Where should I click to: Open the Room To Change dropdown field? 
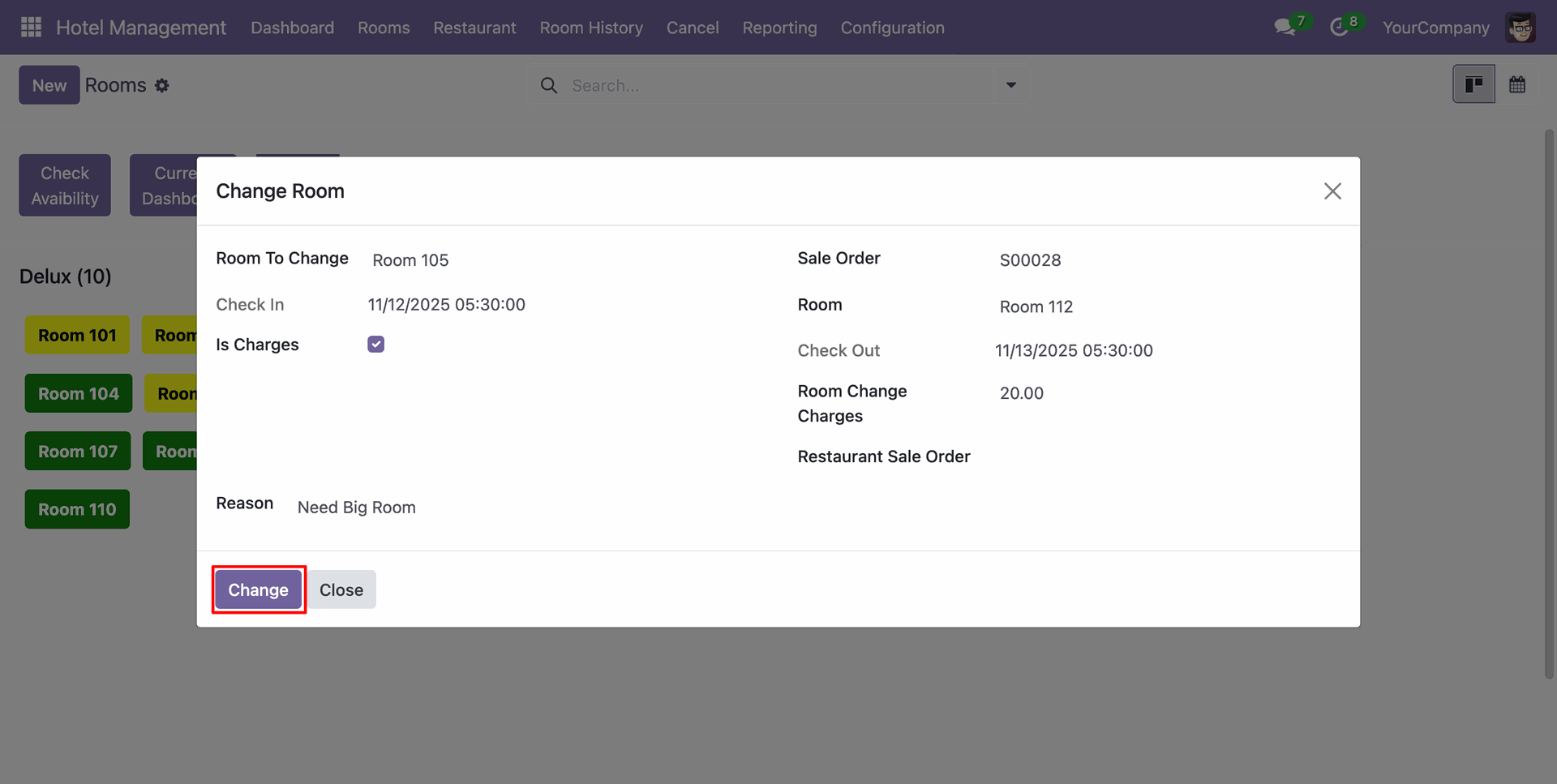click(x=560, y=260)
